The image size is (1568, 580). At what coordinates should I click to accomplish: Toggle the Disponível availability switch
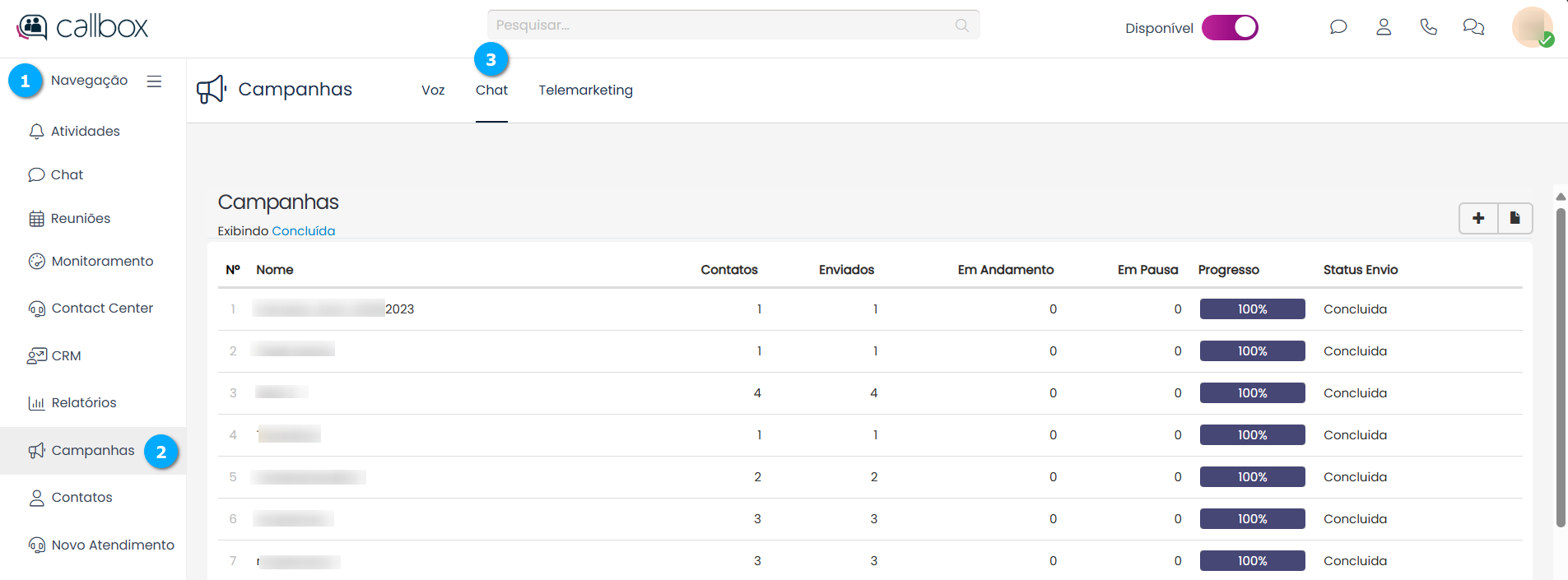pos(1230,27)
